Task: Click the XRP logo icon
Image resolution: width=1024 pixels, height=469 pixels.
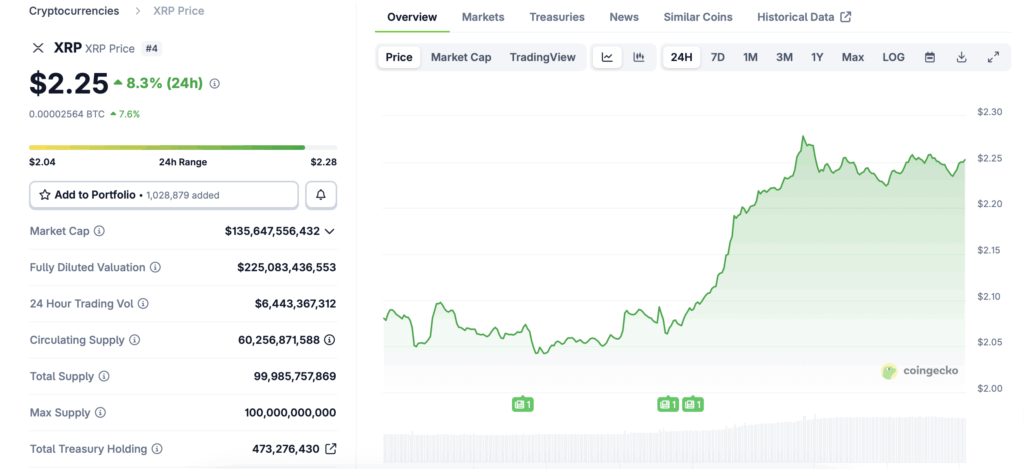Action: pos(38,48)
